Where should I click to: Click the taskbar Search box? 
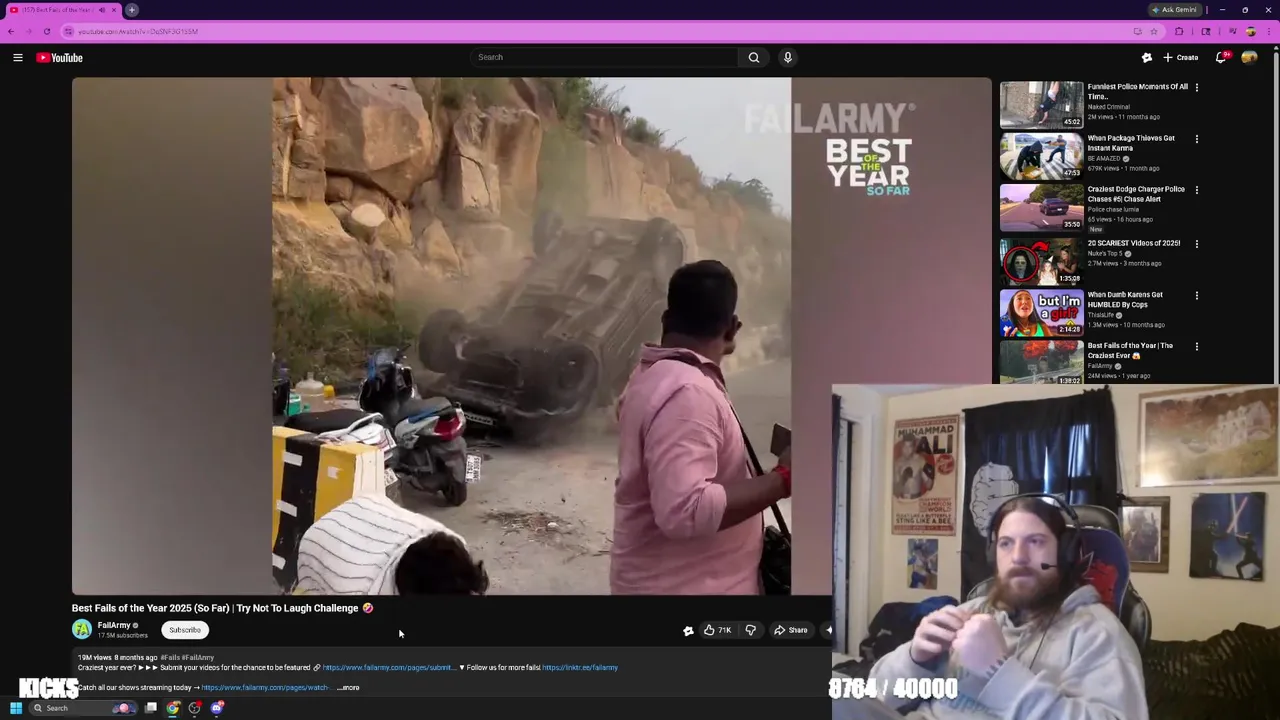pyautogui.click(x=84, y=708)
